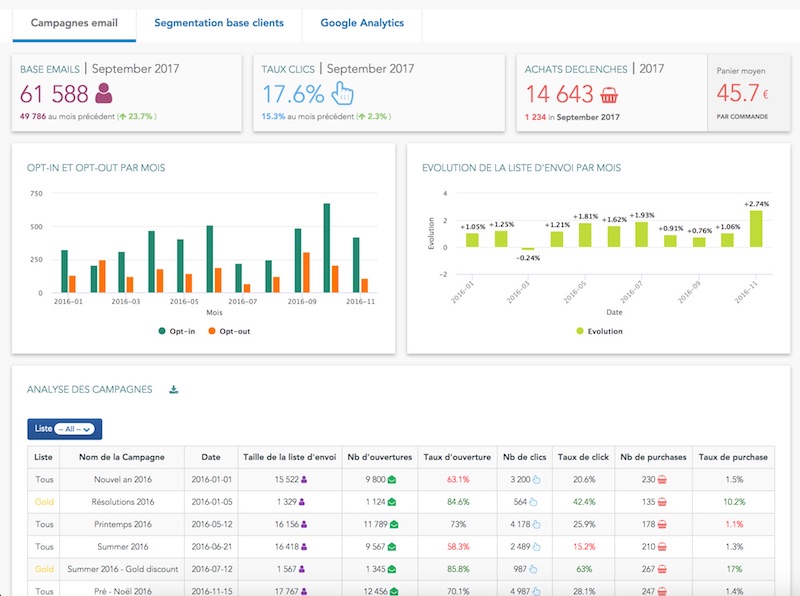Click the 23.7% growth indicator
This screenshot has width=800, height=596.
click(137, 116)
